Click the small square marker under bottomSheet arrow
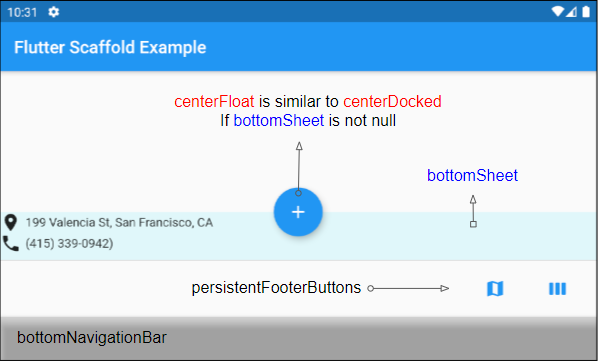This screenshot has height=361, width=598. tap(473, 224)
